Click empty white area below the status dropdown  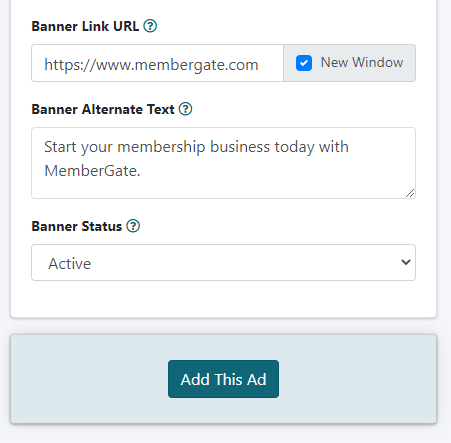click(x=223, y=299)
